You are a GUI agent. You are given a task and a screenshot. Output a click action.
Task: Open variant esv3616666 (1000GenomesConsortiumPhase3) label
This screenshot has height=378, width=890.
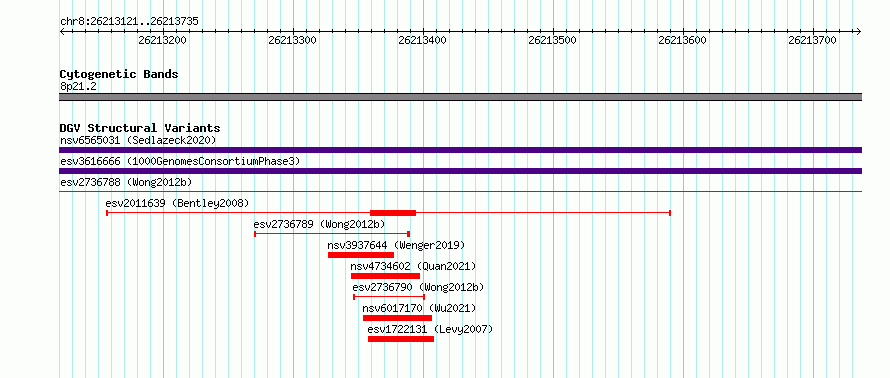(180, 162)
